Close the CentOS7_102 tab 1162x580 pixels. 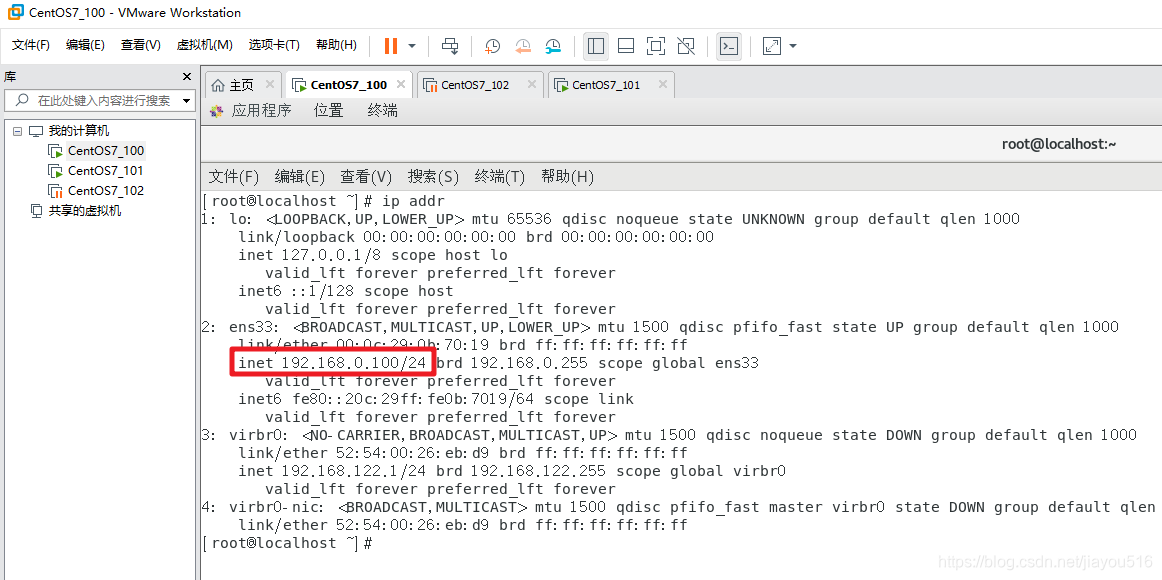point(531,84)
